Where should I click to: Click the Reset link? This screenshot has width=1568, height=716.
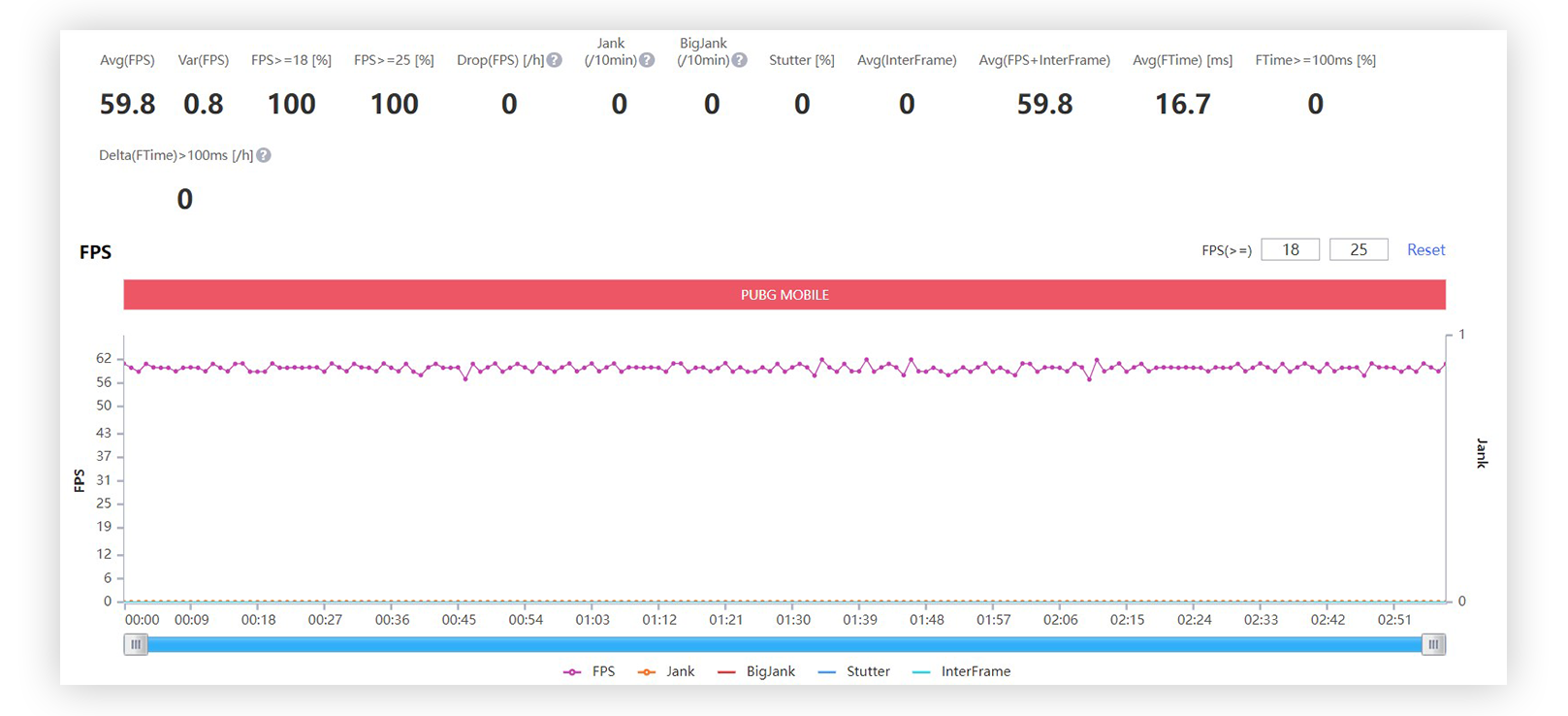pos(1425,250)
